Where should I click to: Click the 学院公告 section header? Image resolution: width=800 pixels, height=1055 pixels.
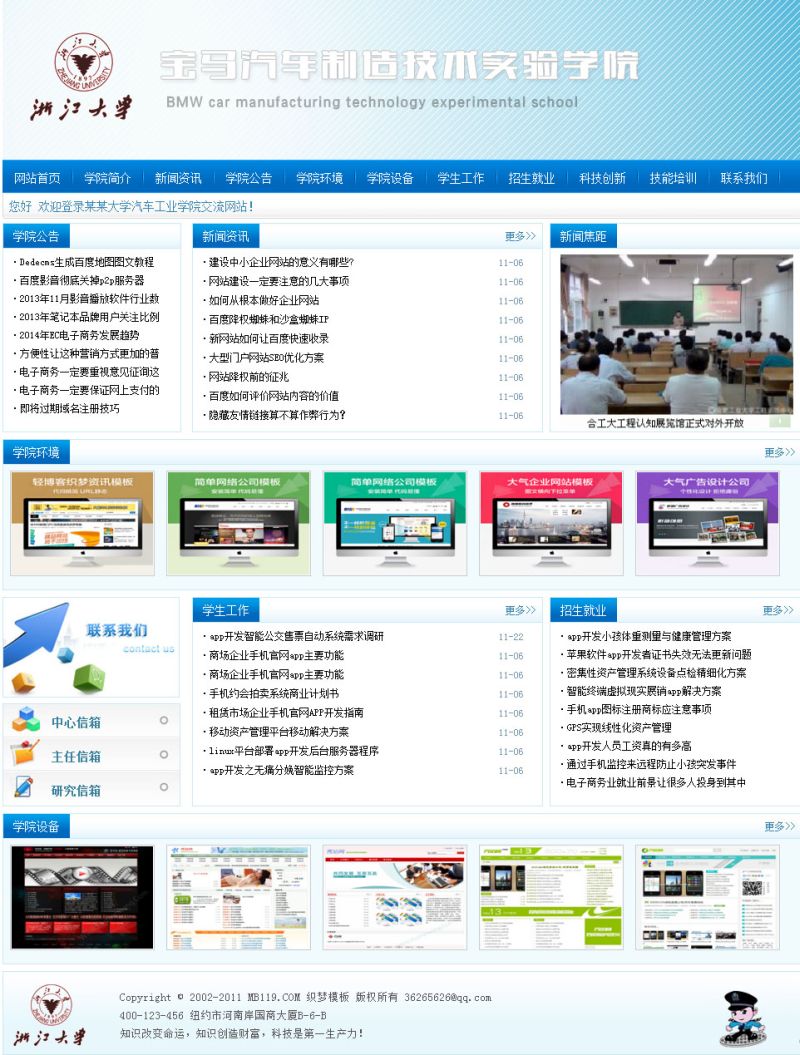(36, 236)
